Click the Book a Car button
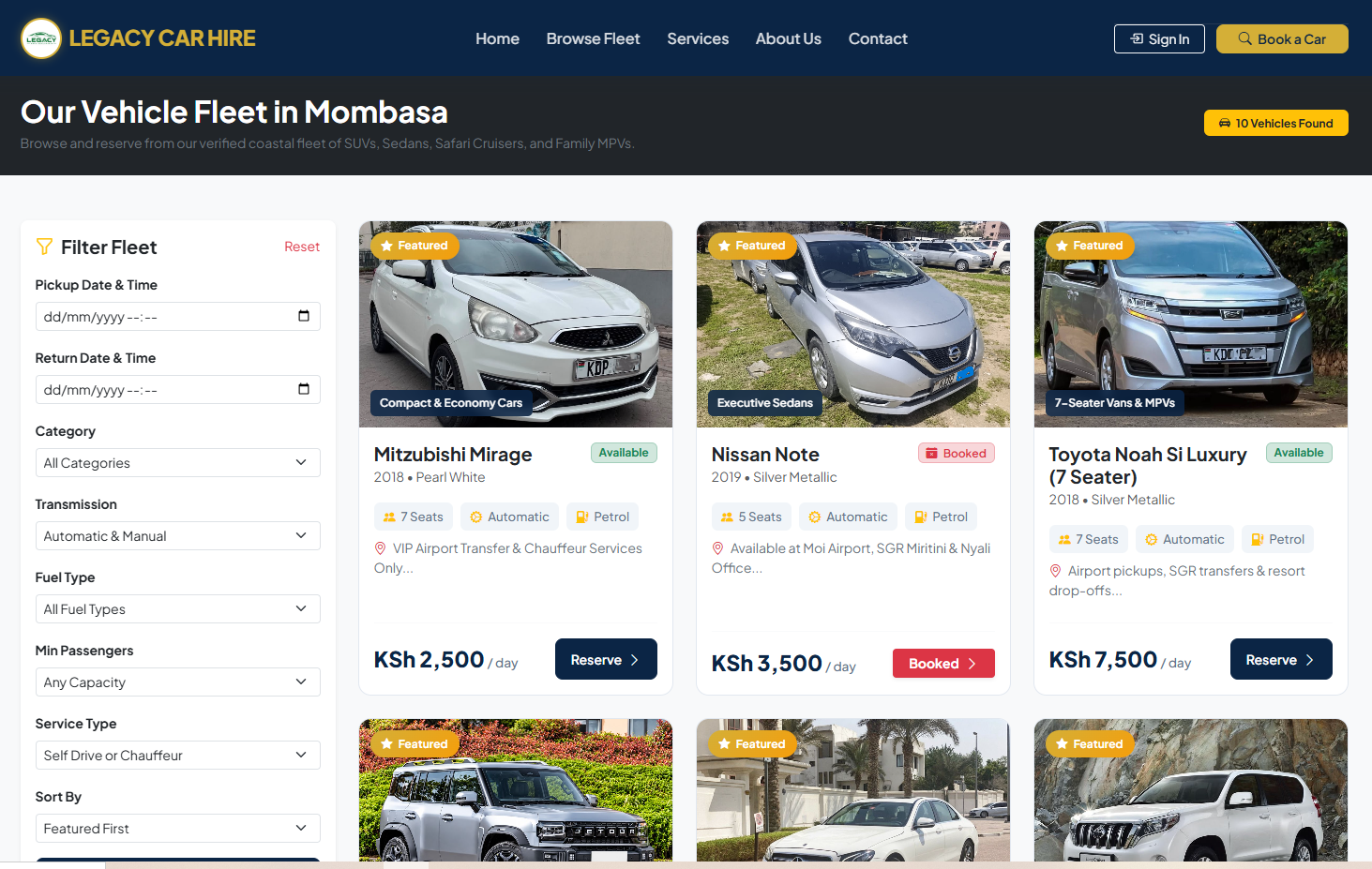Viewport: 1372px width, 869px height. (1282, 38)
